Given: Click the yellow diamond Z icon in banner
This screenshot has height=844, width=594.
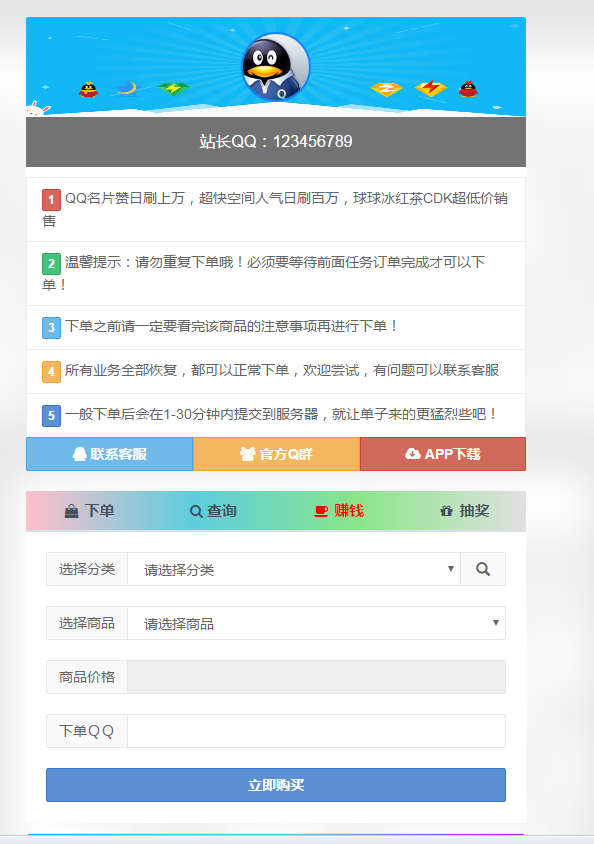Looking at the screenshot, I should tap(386, 89).
